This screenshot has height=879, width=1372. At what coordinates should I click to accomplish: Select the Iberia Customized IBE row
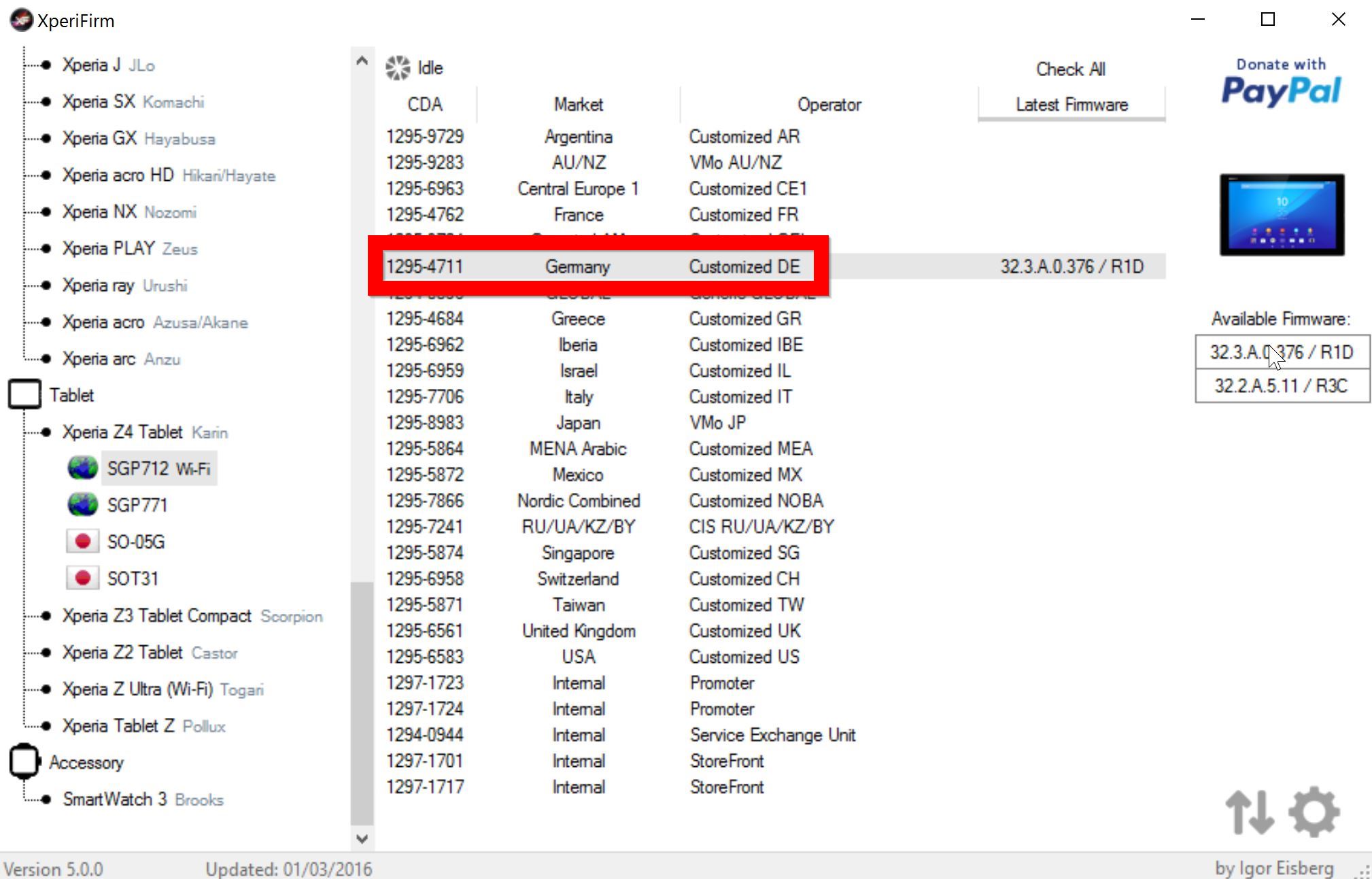coord(773,345)
